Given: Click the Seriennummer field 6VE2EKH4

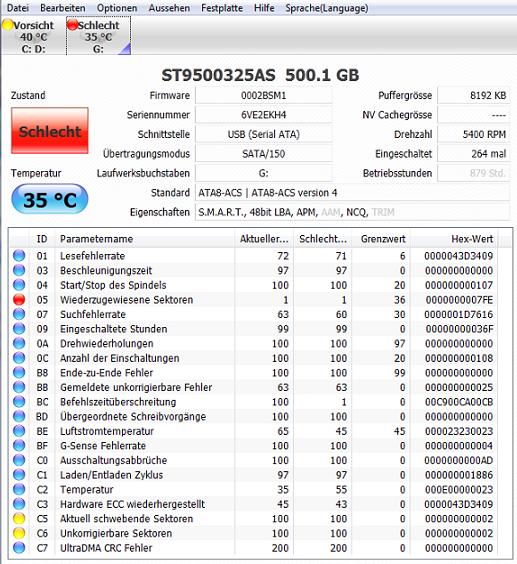Looking at the screenshot, I should pyautogui.click(x=263, y=115).
